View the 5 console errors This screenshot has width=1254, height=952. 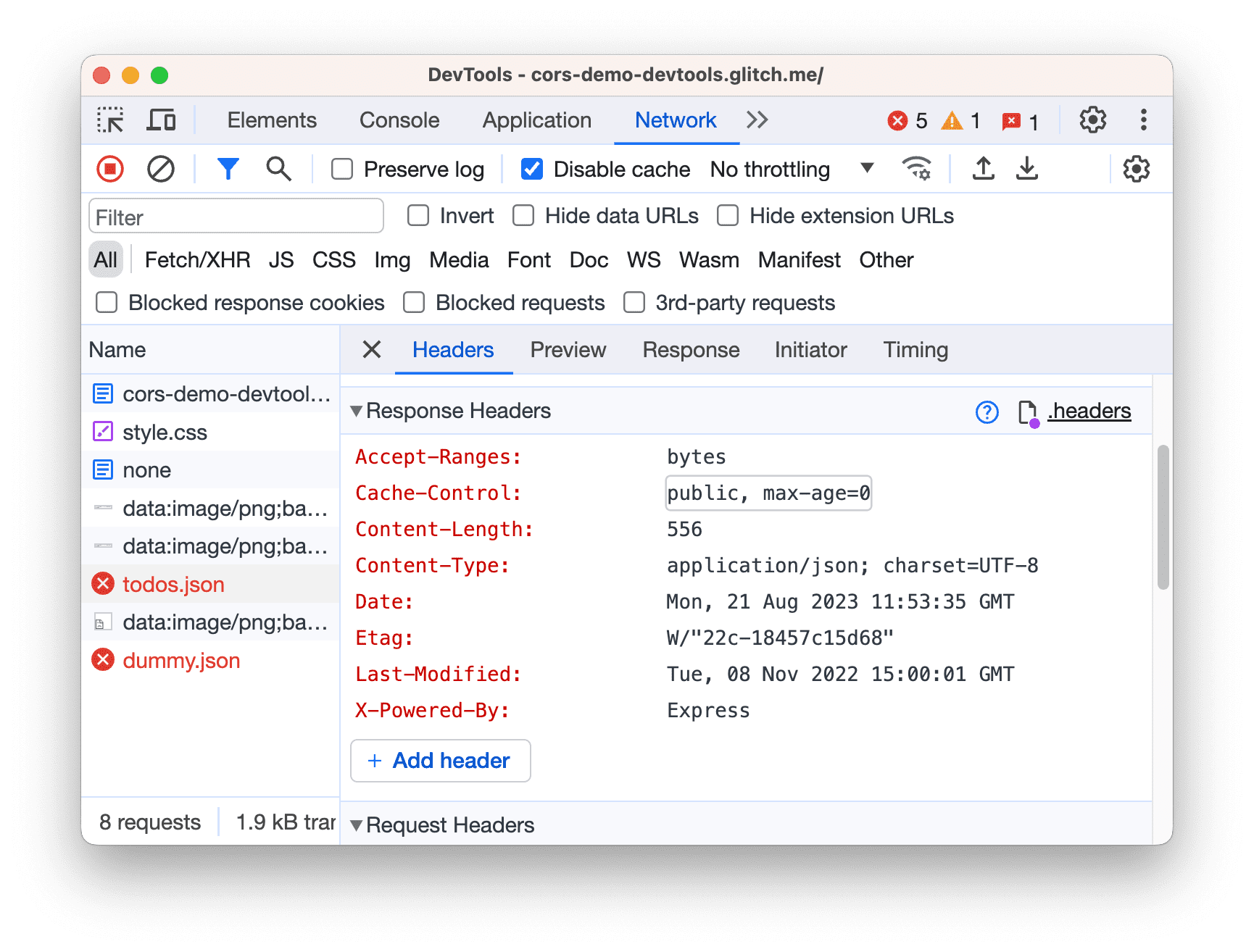point(906,120)
